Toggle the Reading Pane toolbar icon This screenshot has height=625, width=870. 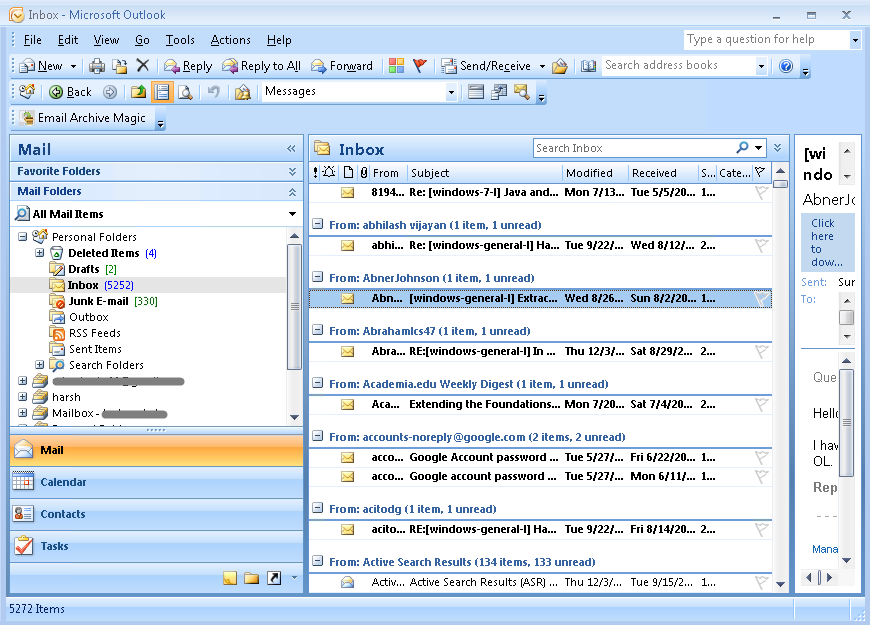coord(161,92)
